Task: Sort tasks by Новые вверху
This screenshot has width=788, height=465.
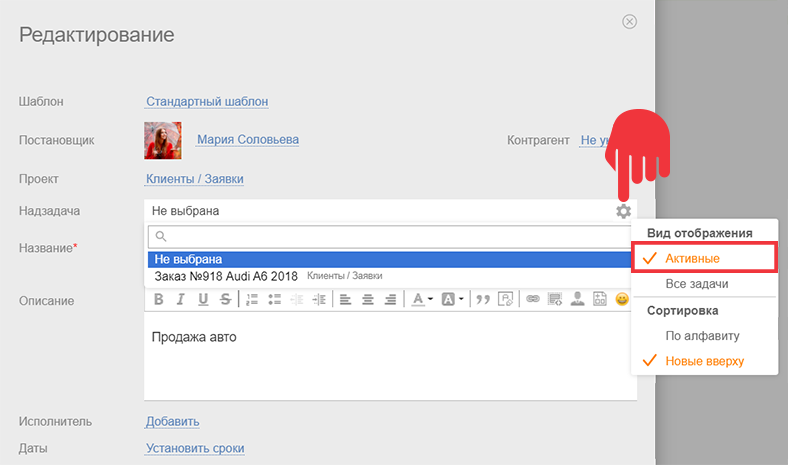Action: click(704, 360)
